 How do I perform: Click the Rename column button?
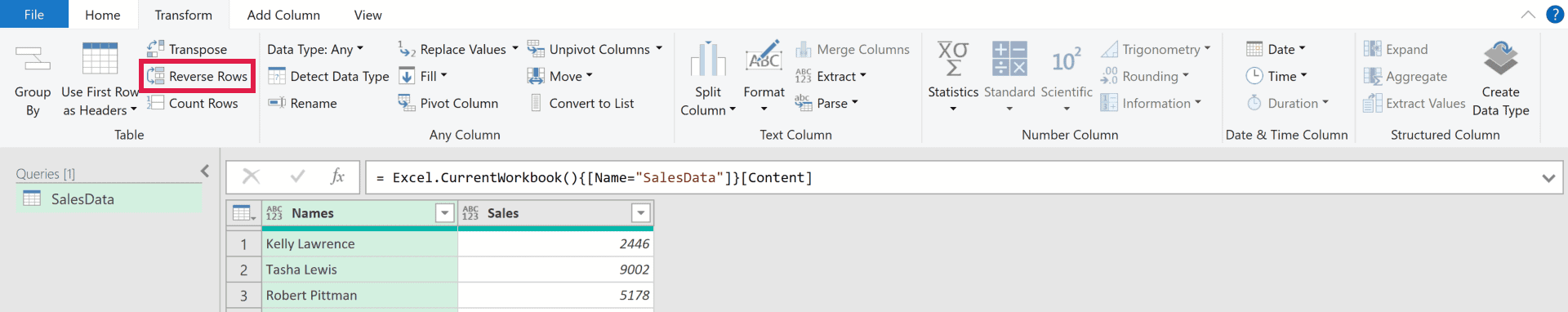point(302,103)
